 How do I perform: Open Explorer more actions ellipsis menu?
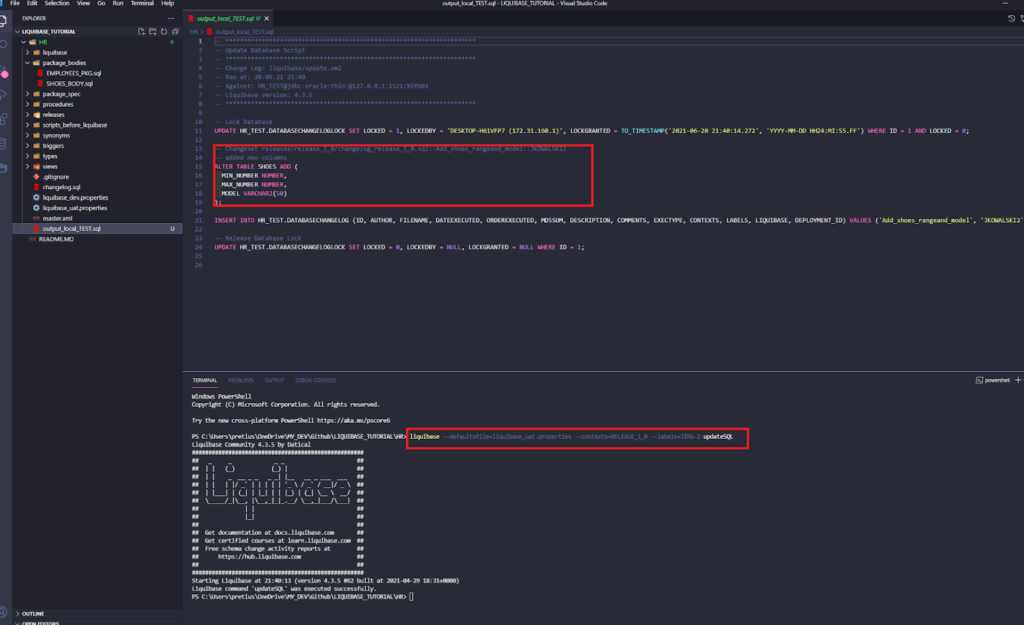click(x=171, y=18)
